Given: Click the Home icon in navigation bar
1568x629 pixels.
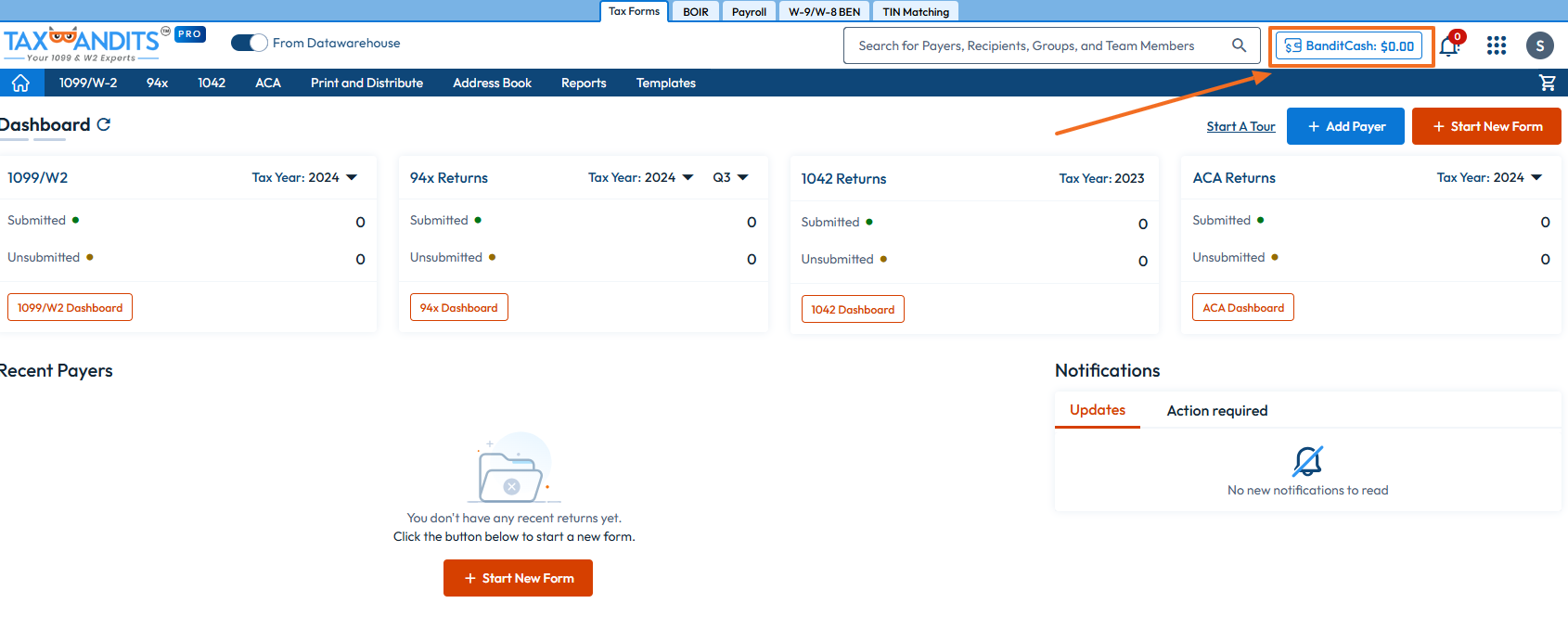Looking at the screenshot, I should point(20,83).
